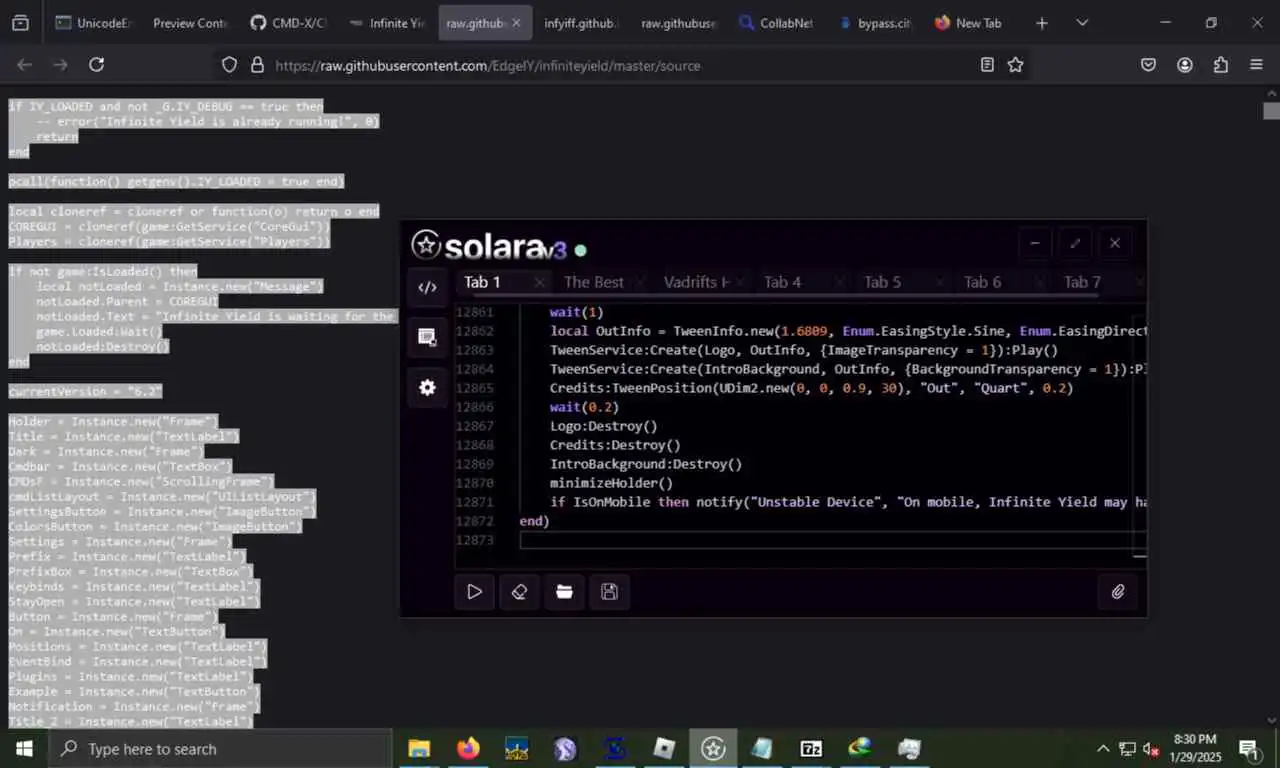This screenshot has width=1280, height=768.
Task: Reload the current page
Action: tap(96, 65)
